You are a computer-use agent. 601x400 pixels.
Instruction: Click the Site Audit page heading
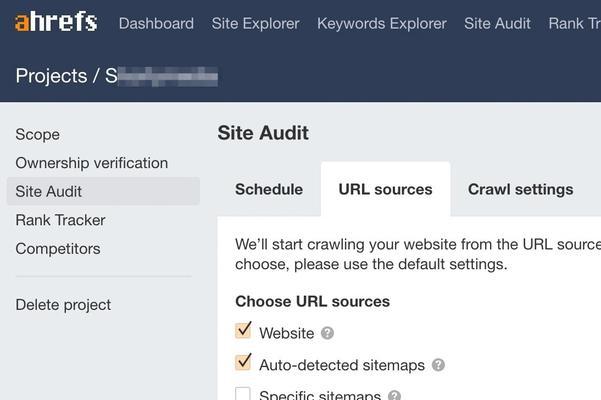(x=263, y=133)
